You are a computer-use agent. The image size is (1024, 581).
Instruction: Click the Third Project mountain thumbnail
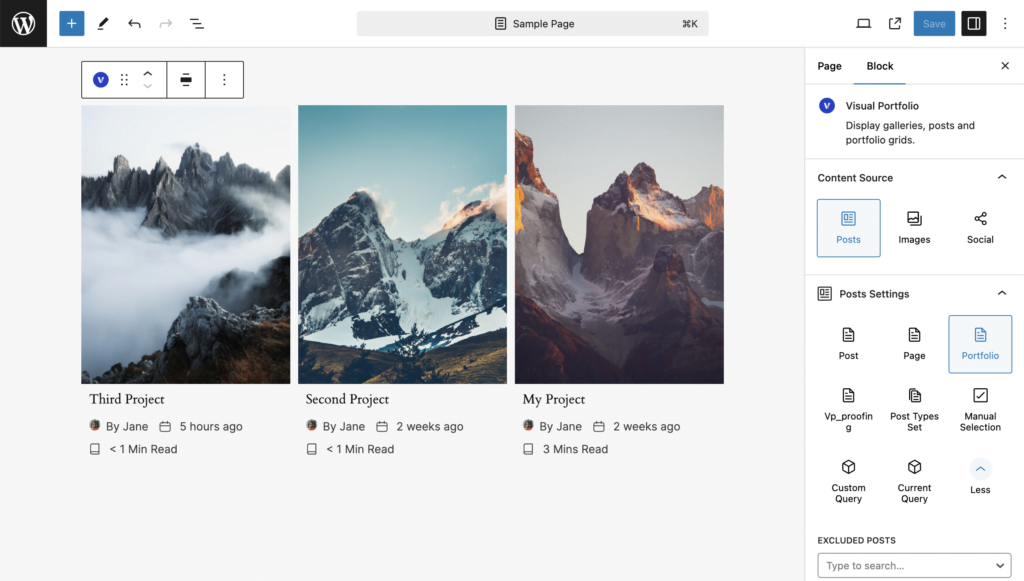[x=185, y=244]
